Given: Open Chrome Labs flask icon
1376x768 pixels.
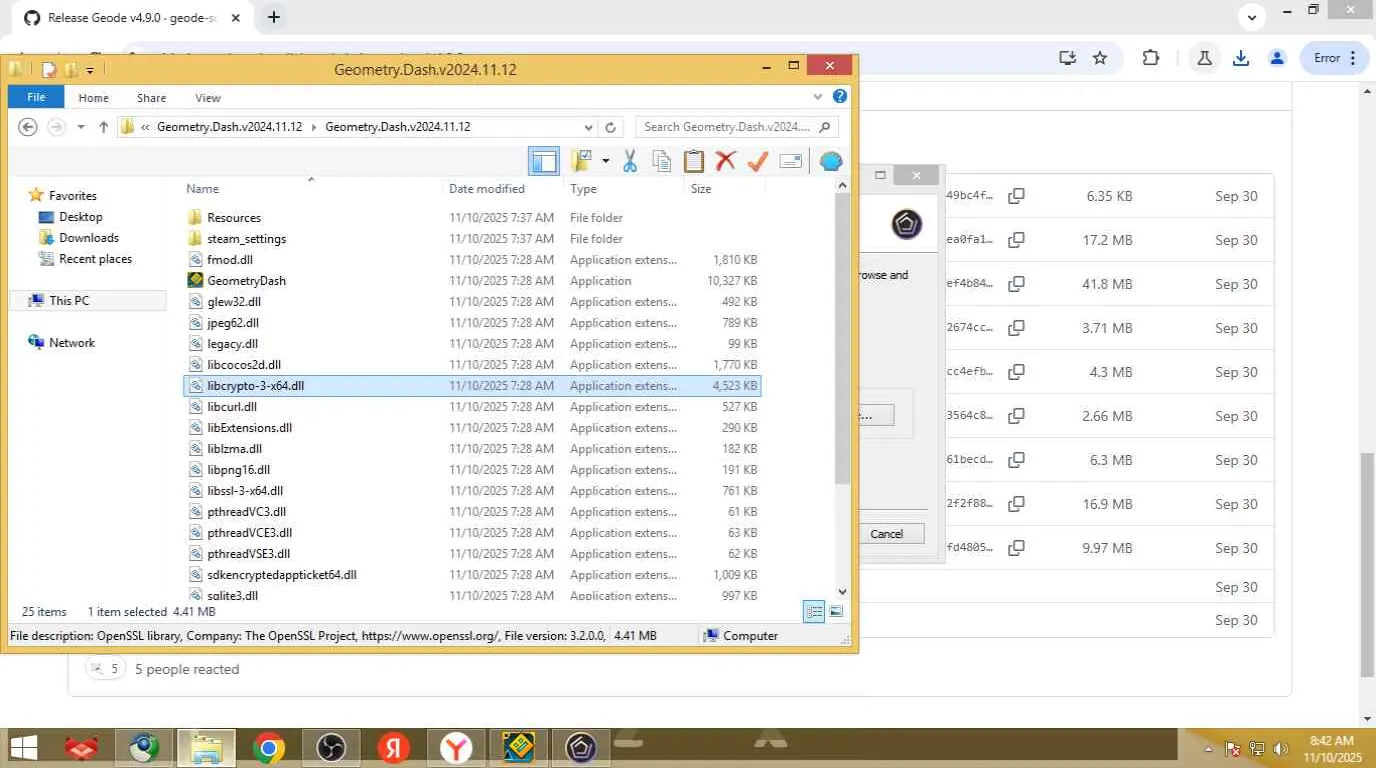Looking at the screenshot, I should pyautogui.click(x=1205, y=58).
